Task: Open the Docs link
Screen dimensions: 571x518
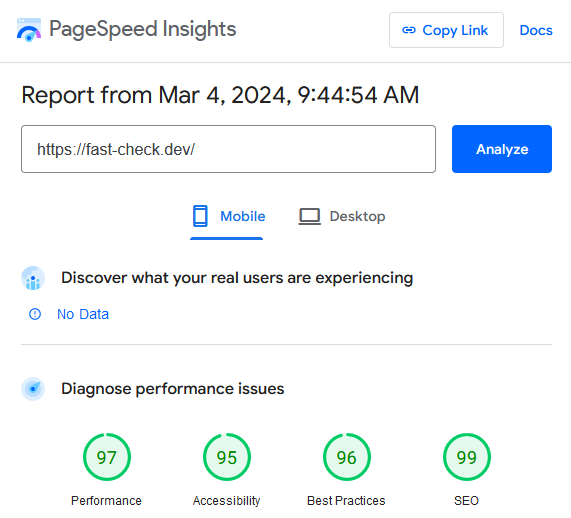Action: click(x=536, y=30)
